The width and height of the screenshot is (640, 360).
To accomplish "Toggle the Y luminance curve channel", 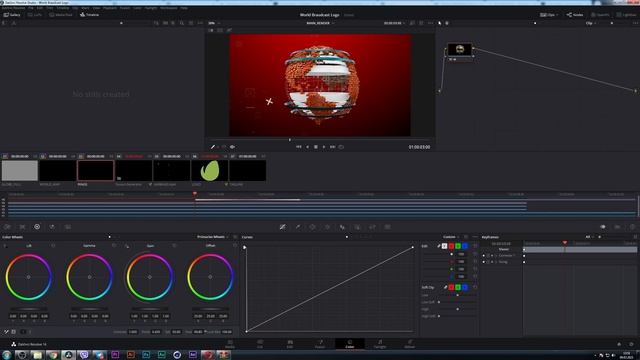I will click(444, 246).
